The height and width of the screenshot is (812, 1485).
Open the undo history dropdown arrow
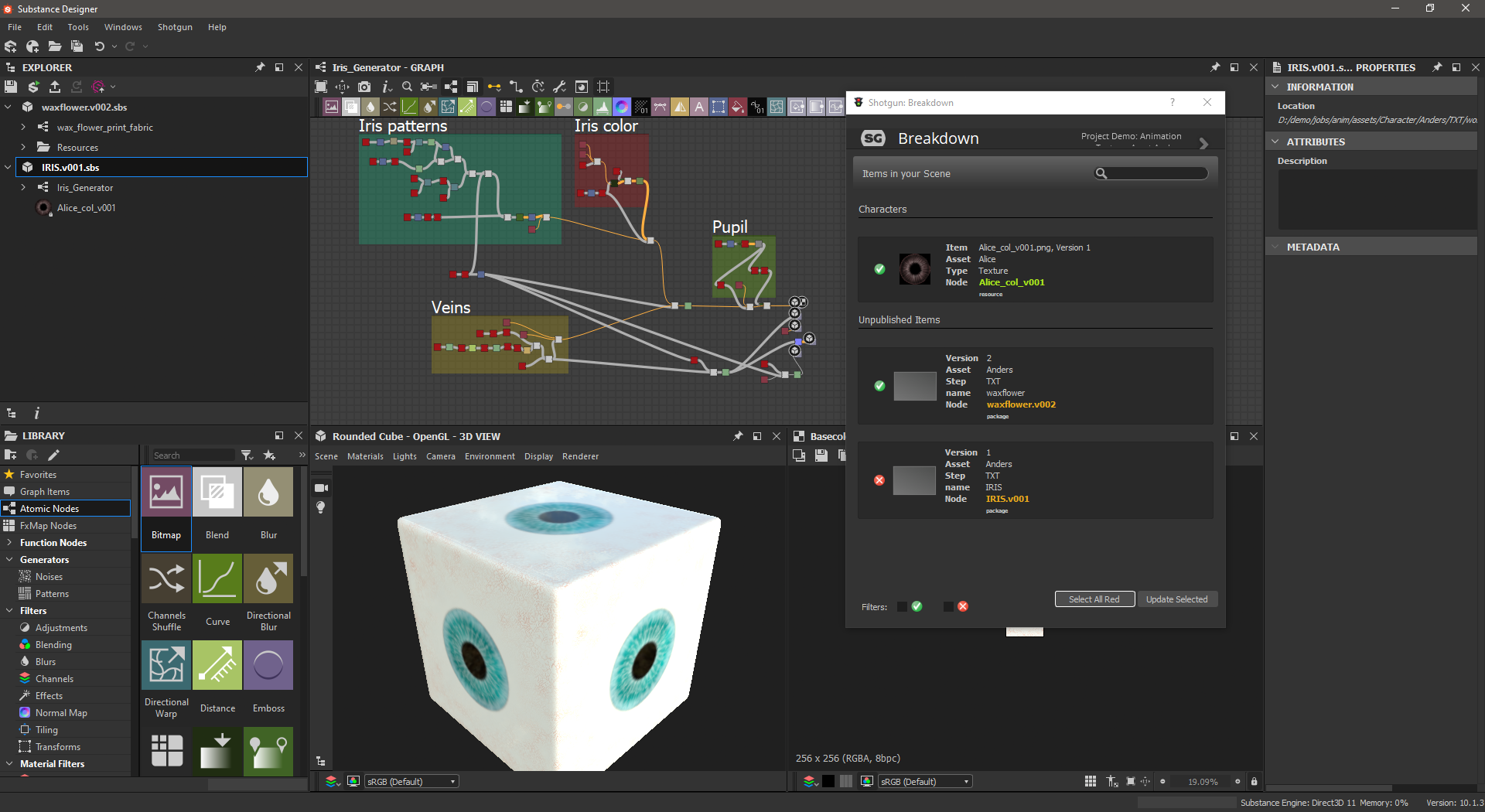pos(114,46)
